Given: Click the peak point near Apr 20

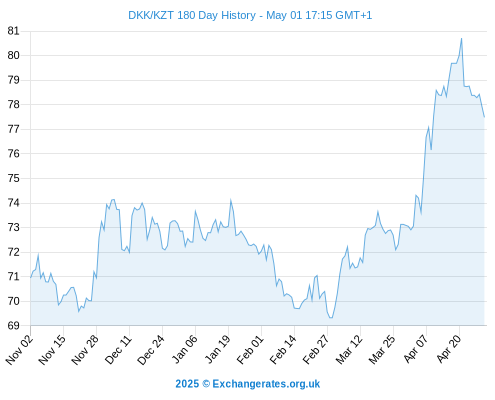Looking at the screenshot, I should pos(461,39).
